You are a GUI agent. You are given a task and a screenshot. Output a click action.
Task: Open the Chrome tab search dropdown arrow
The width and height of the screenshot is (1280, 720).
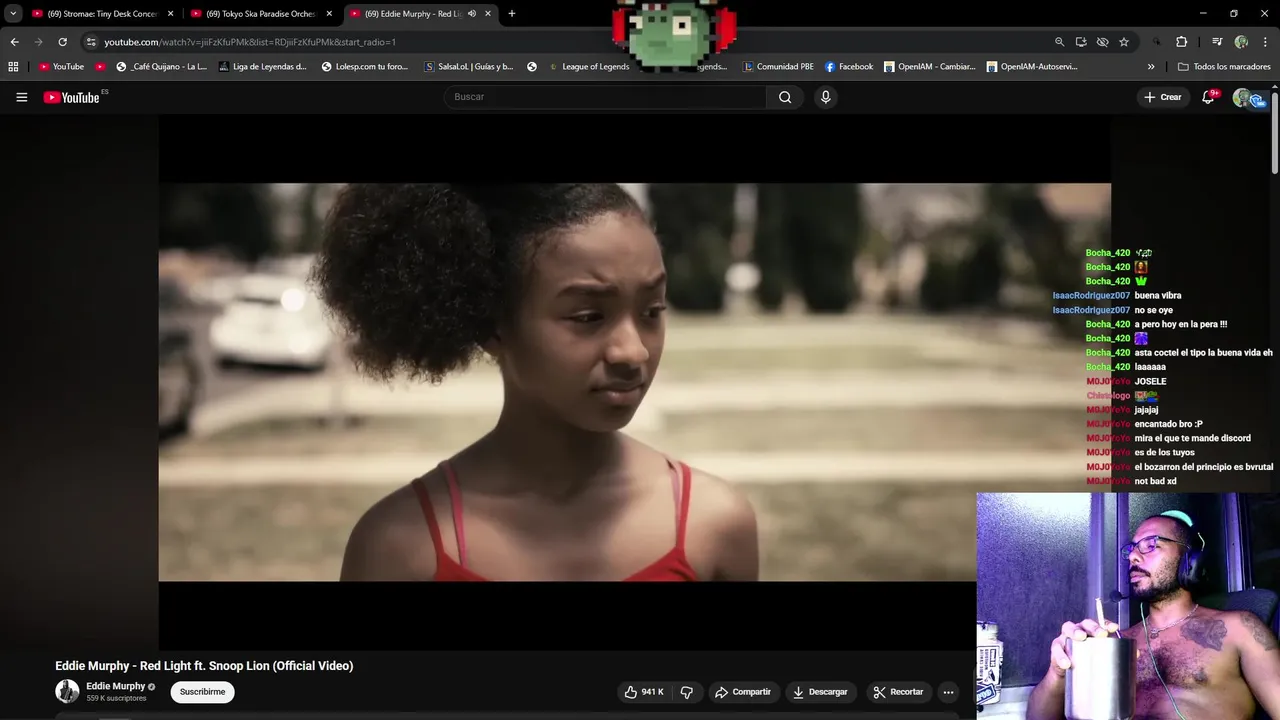[13, 14]
